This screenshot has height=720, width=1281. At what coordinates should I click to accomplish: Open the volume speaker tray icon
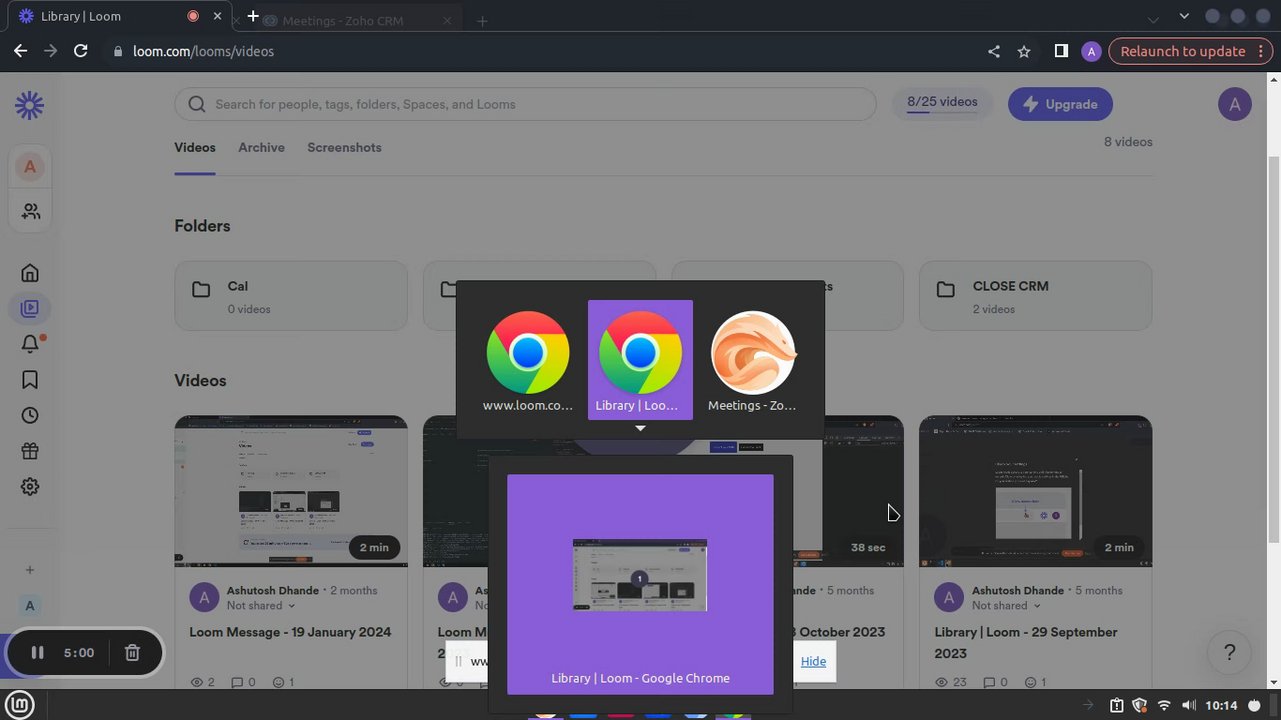click(x=1187, y=705)
